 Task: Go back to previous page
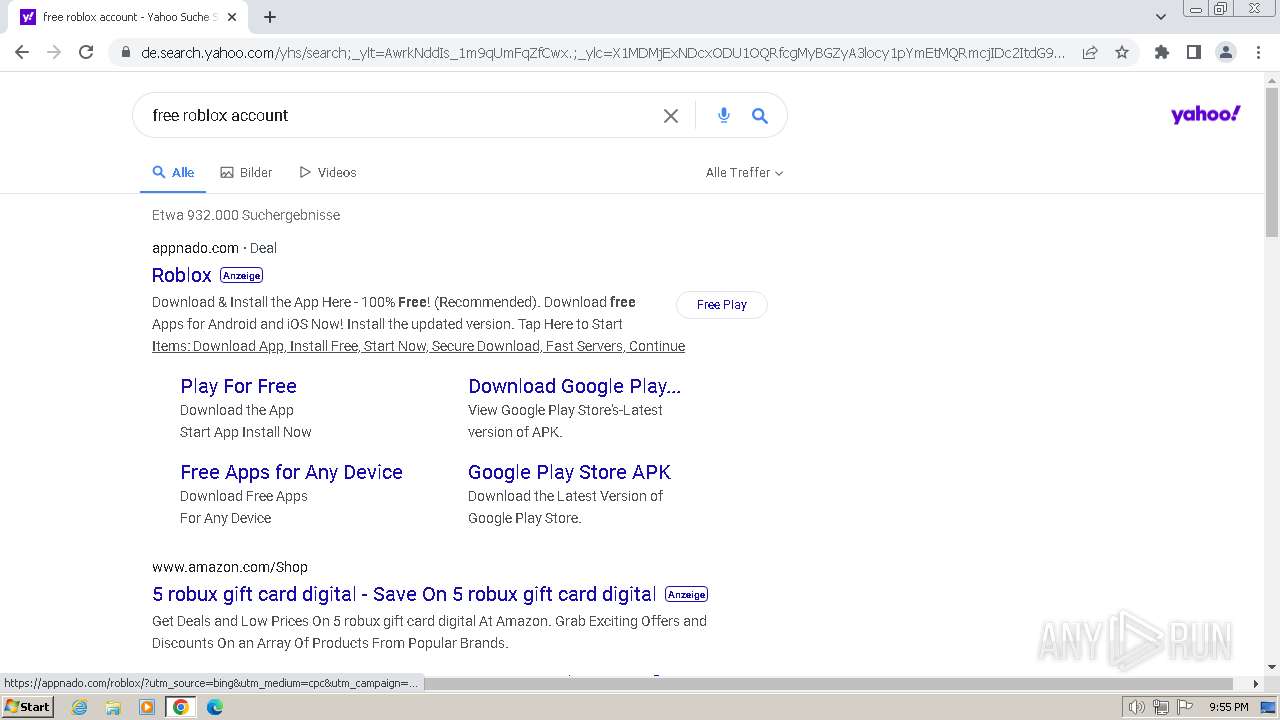(x=22, y=52)
